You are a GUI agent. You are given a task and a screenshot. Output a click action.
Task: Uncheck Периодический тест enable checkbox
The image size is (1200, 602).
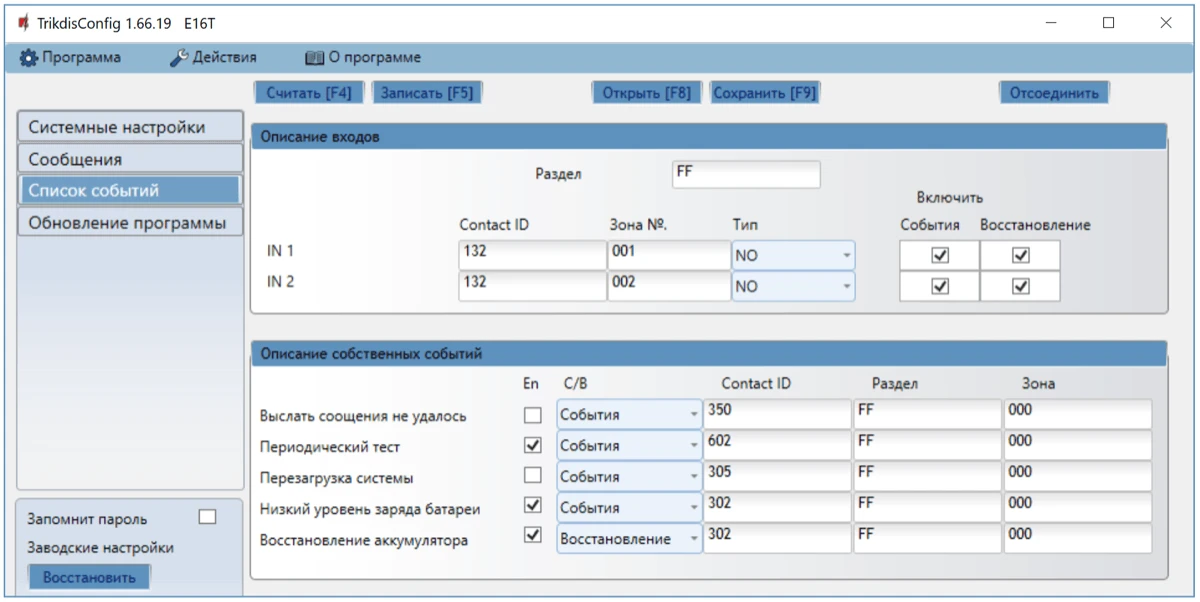[533, 445]
